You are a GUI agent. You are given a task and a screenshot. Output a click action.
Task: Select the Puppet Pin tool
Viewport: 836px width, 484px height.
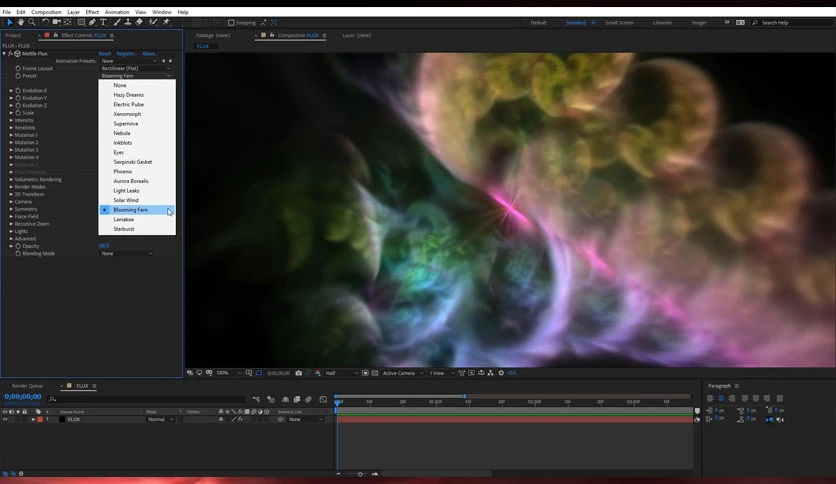166,22
